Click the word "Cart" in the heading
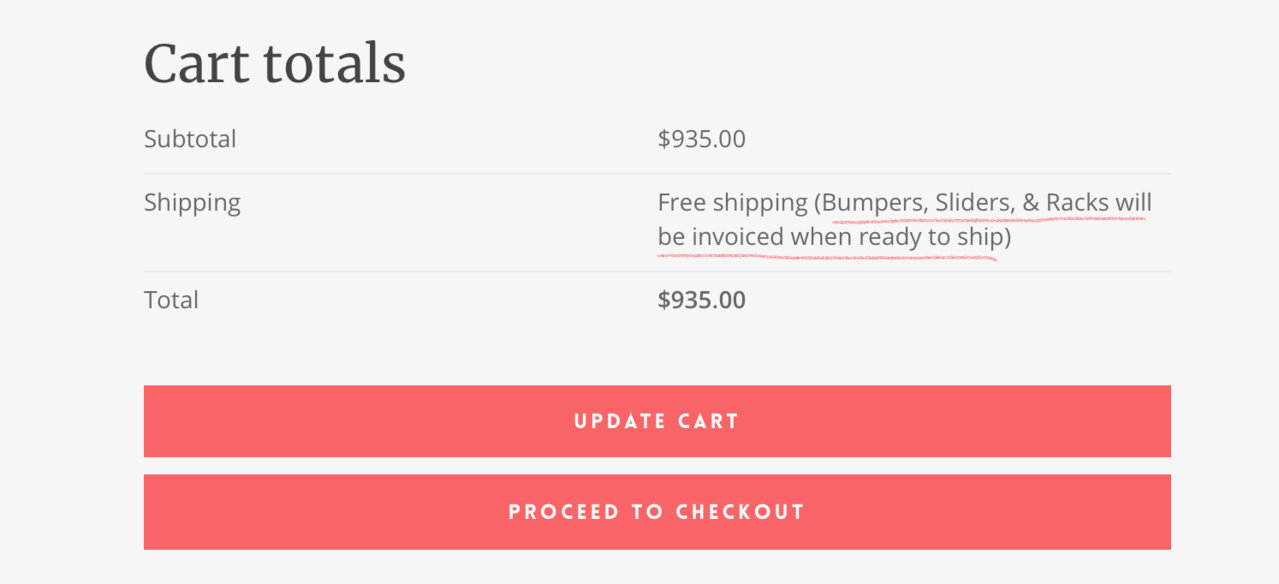Image resolution: width=1279 pixels, height=584 pixels. 195,64
